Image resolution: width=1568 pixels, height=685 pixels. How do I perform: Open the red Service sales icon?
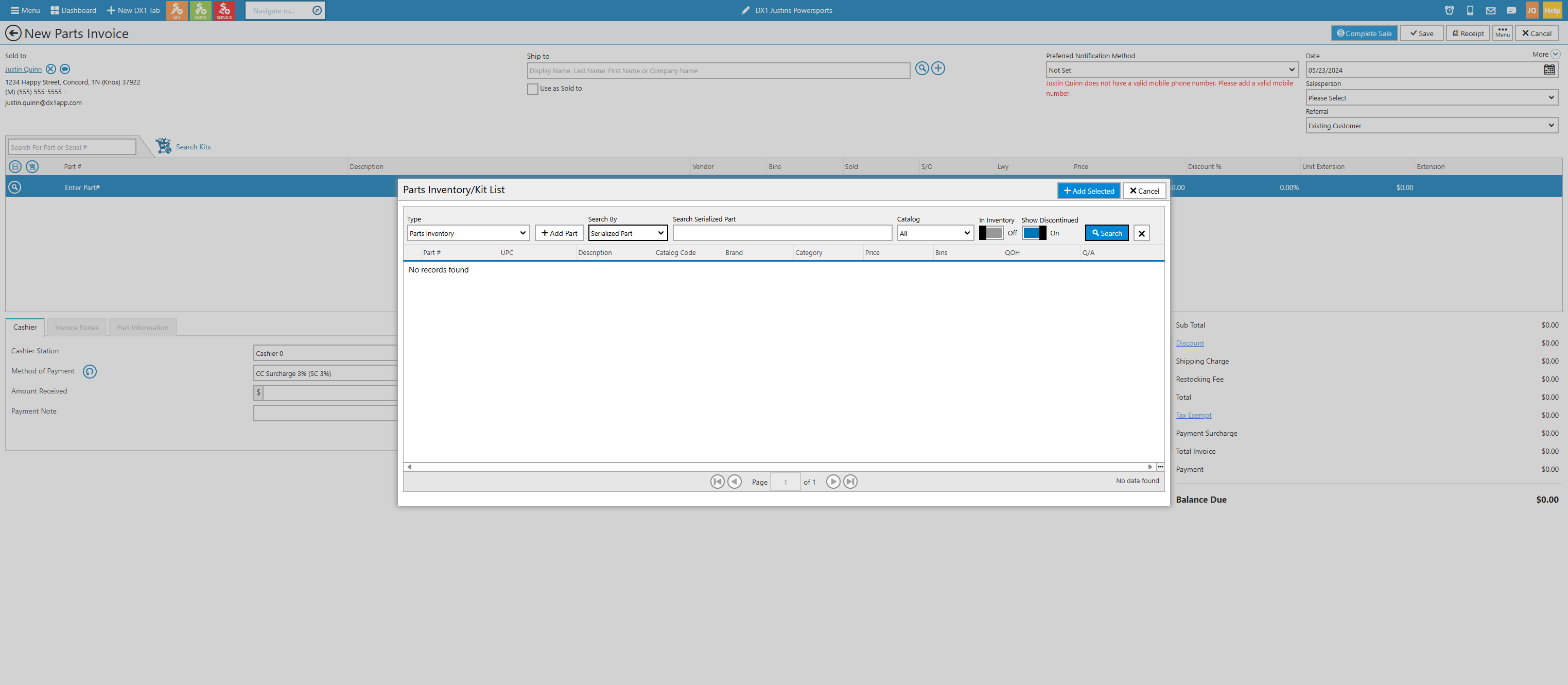pos(224,10)
